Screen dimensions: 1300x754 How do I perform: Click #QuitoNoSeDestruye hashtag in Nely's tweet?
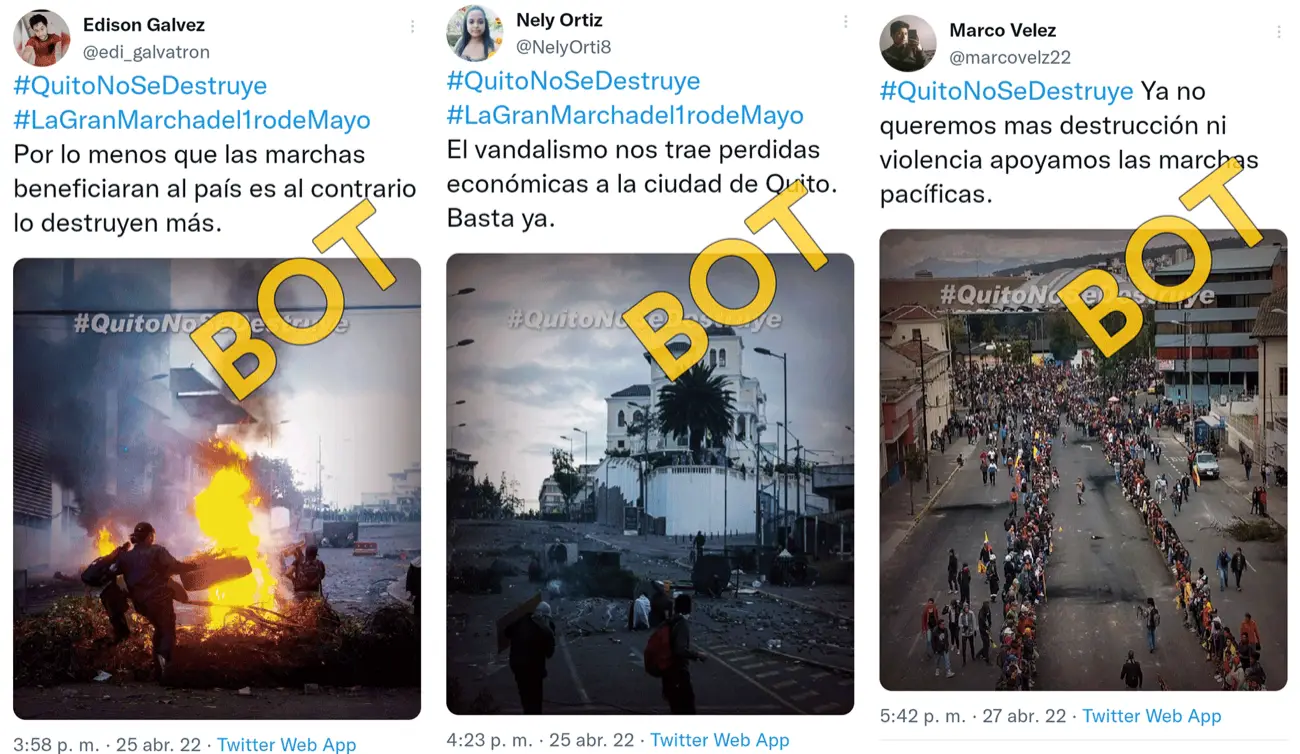tap(573, 81)
